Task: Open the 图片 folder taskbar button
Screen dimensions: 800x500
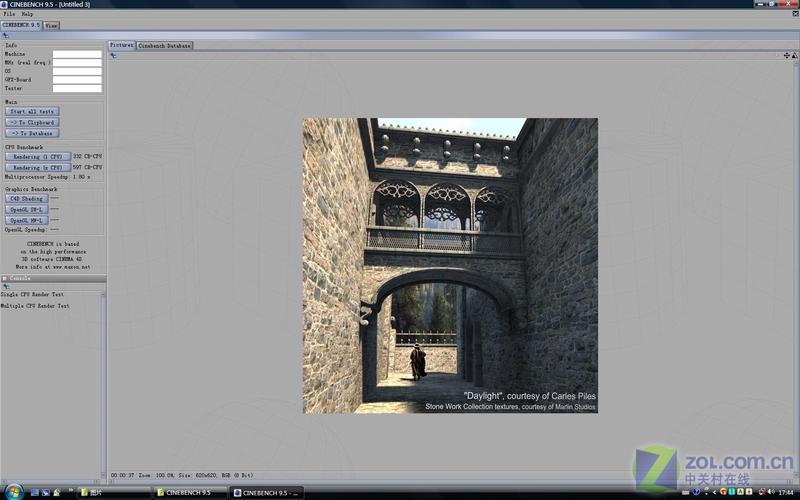Action: tap(113, 492)
